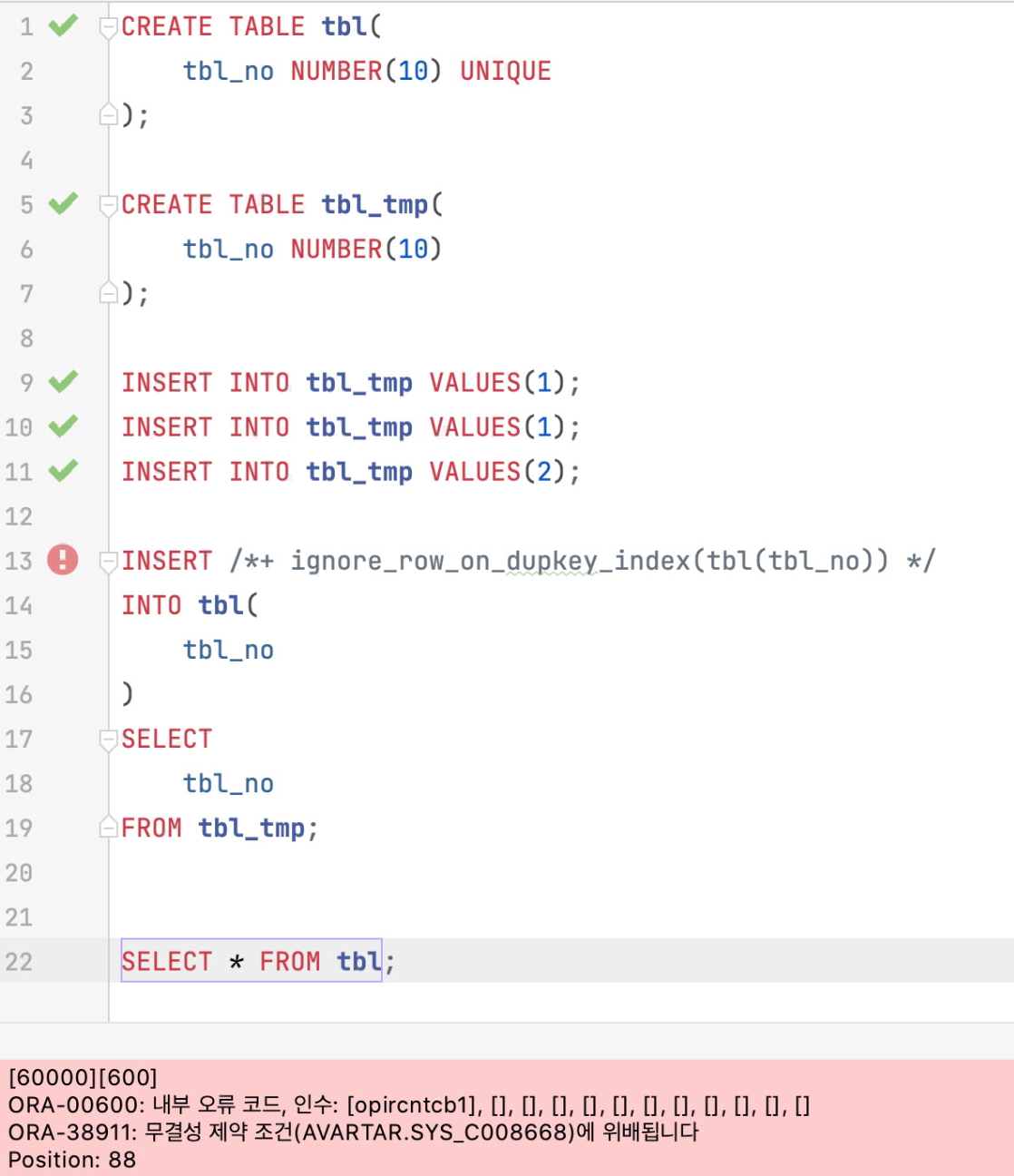Click the SELECT keyword on line 17
The height and width of the screenshot is (1176, 1014).
tap(167, 739)
